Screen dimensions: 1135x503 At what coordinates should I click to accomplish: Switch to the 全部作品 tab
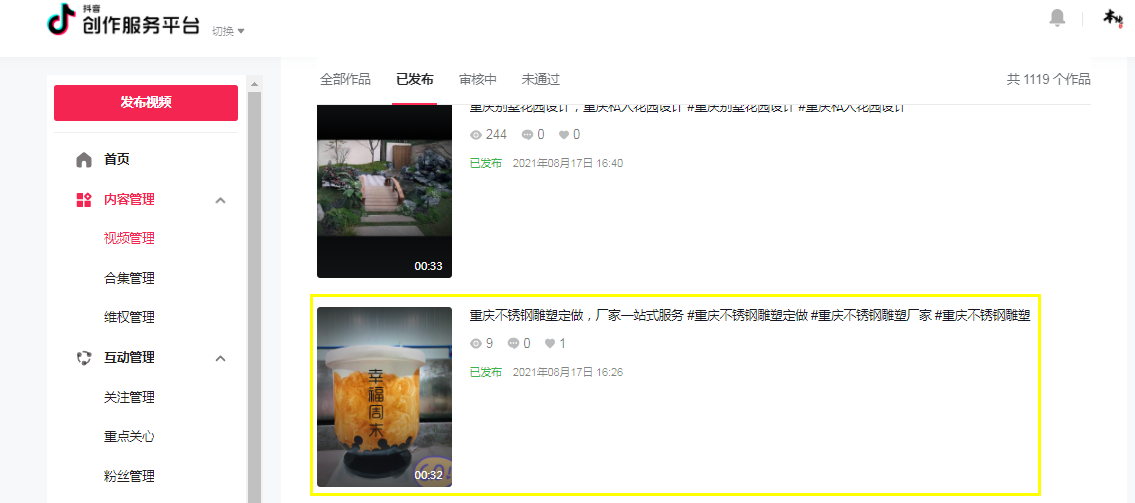click(345, 80)
